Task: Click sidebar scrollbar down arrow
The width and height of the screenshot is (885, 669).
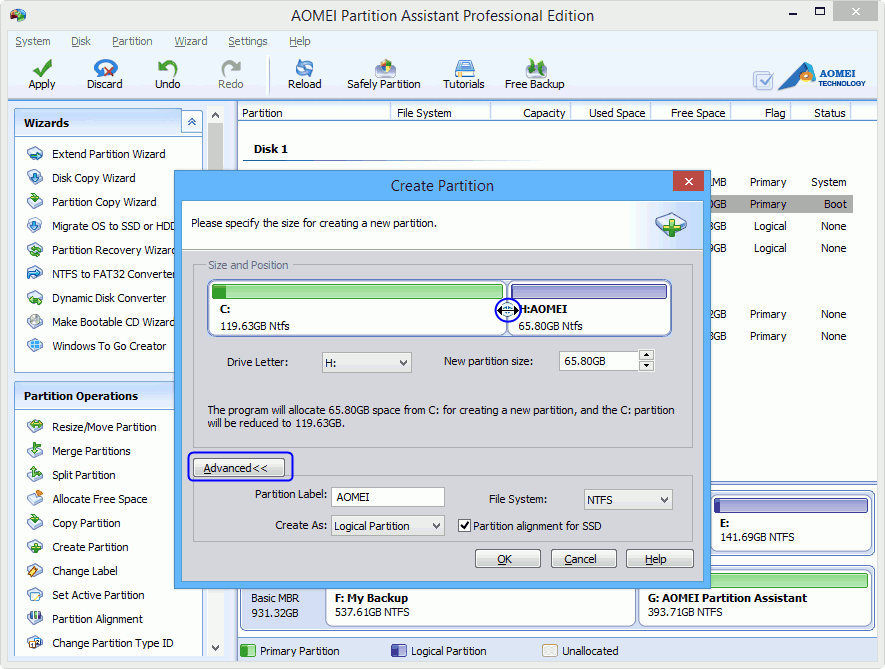Action: [x=215, y=648]
